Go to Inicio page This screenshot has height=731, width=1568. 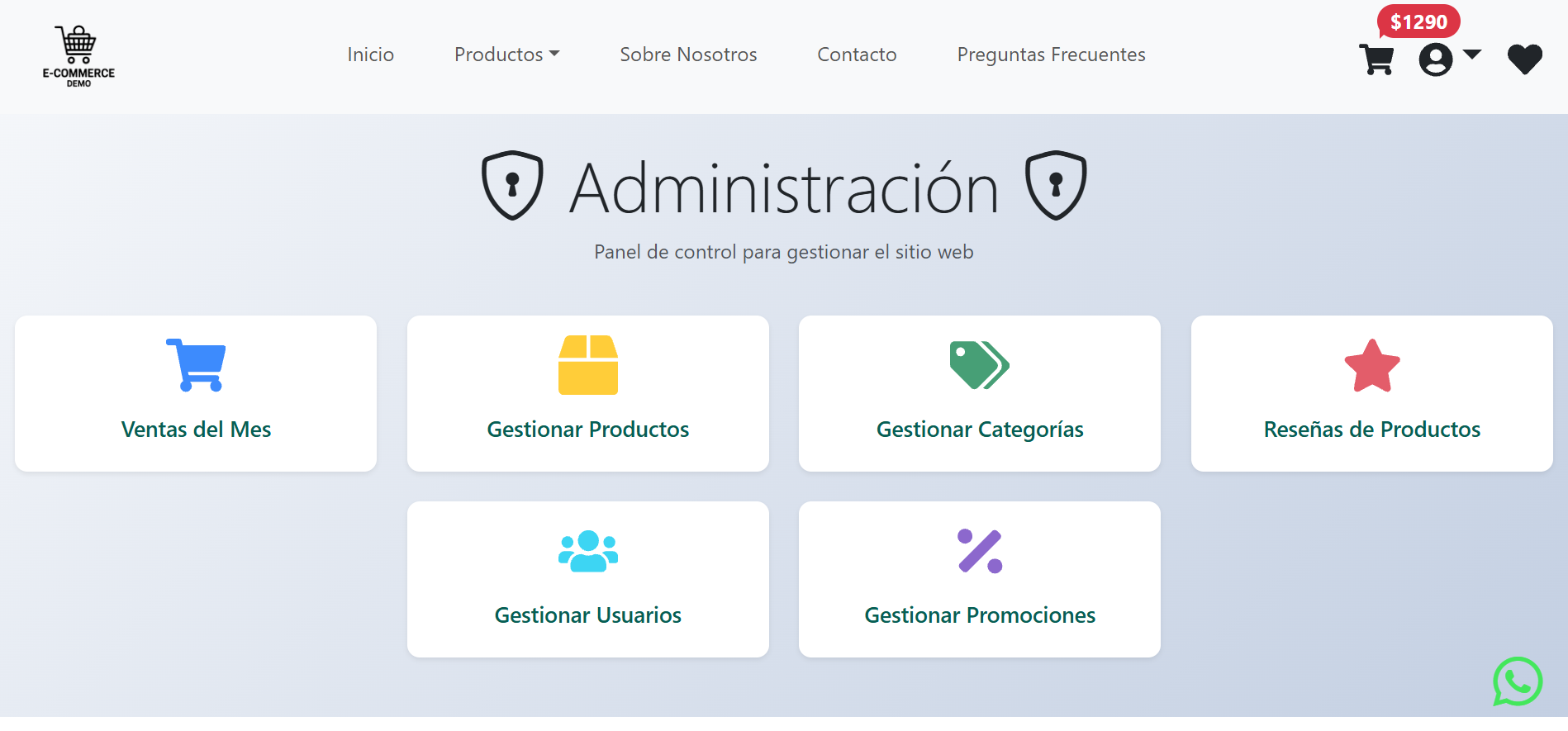pyautogui.click(x=370, y=55)
